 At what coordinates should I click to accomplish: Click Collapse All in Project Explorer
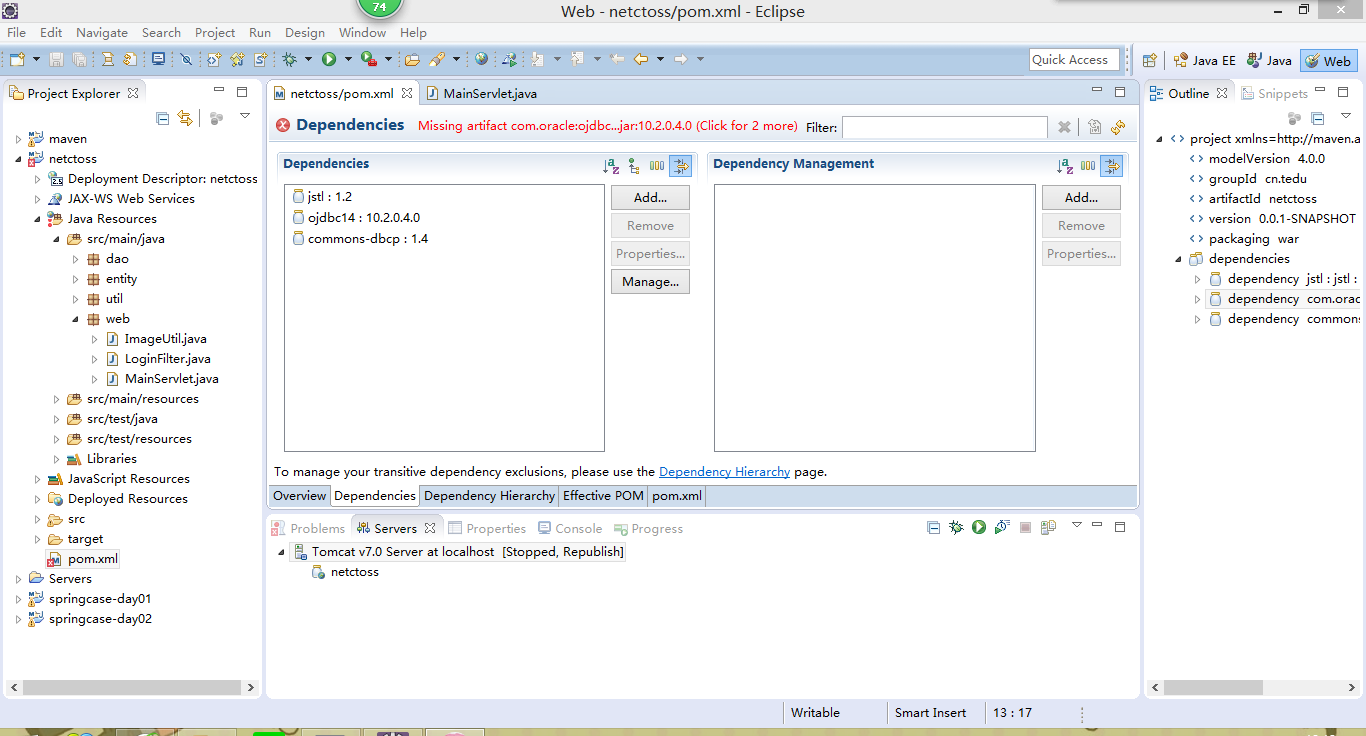(x=163, y=118)
